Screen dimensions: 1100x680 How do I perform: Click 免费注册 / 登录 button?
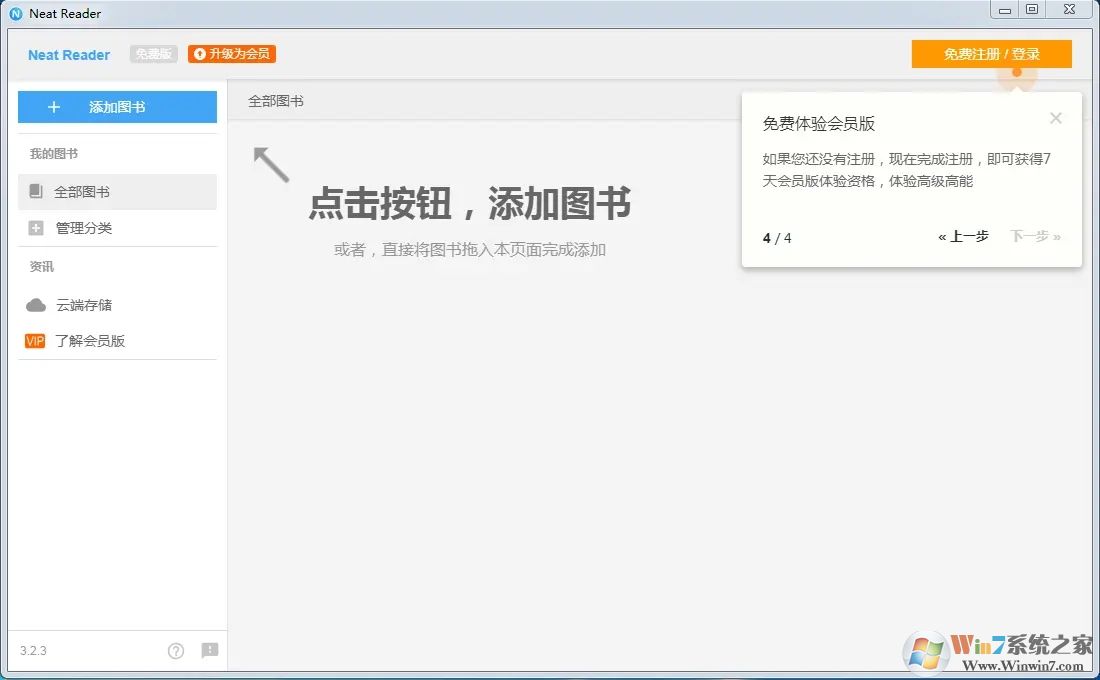point(991,54)
